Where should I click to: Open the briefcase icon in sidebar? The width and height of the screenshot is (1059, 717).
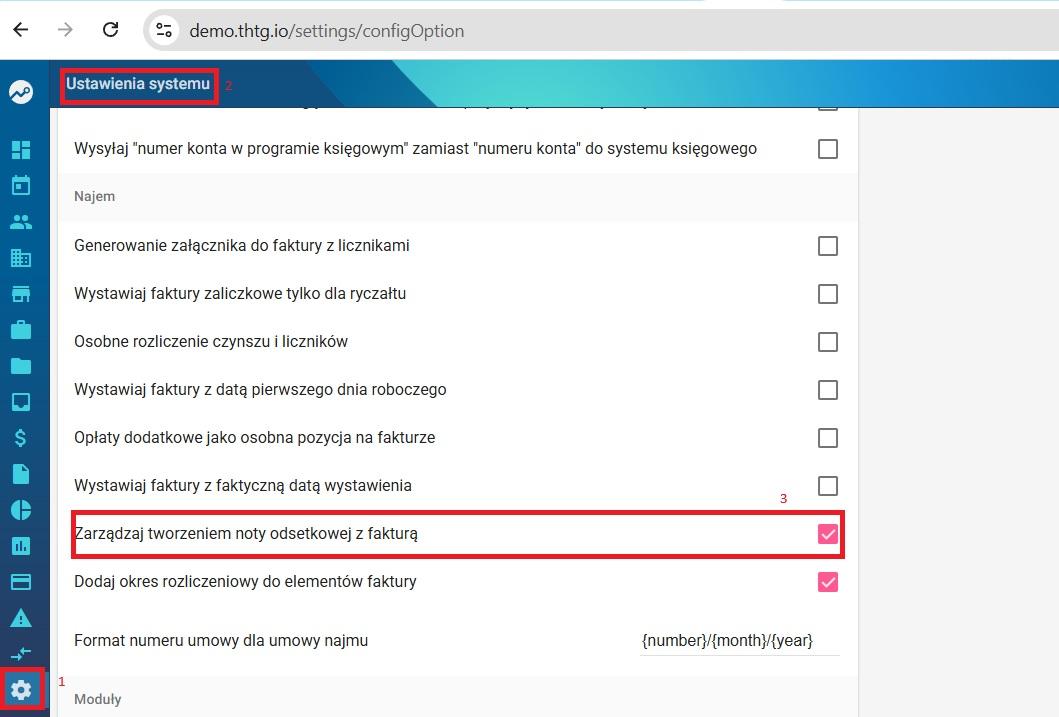(x=21, y=329)
